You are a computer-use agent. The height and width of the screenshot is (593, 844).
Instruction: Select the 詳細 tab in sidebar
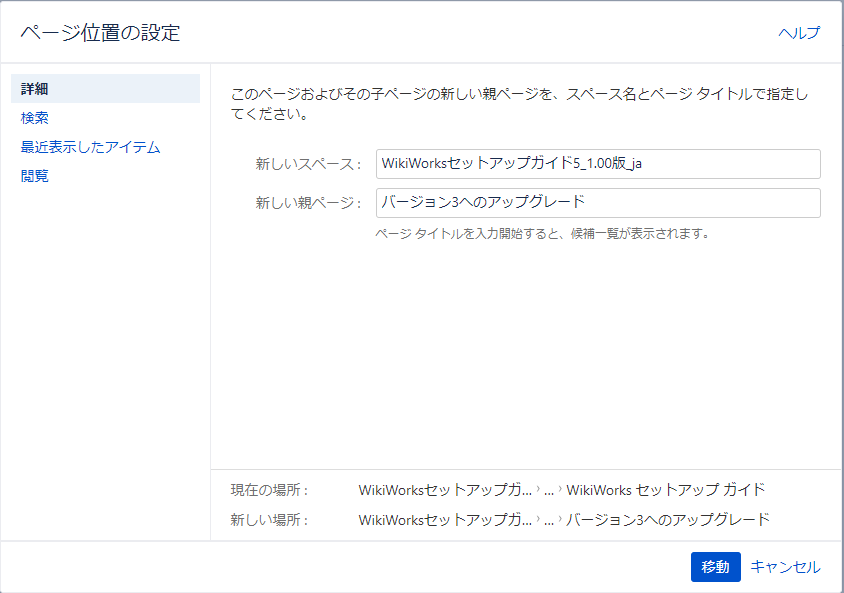click(35, 89)
